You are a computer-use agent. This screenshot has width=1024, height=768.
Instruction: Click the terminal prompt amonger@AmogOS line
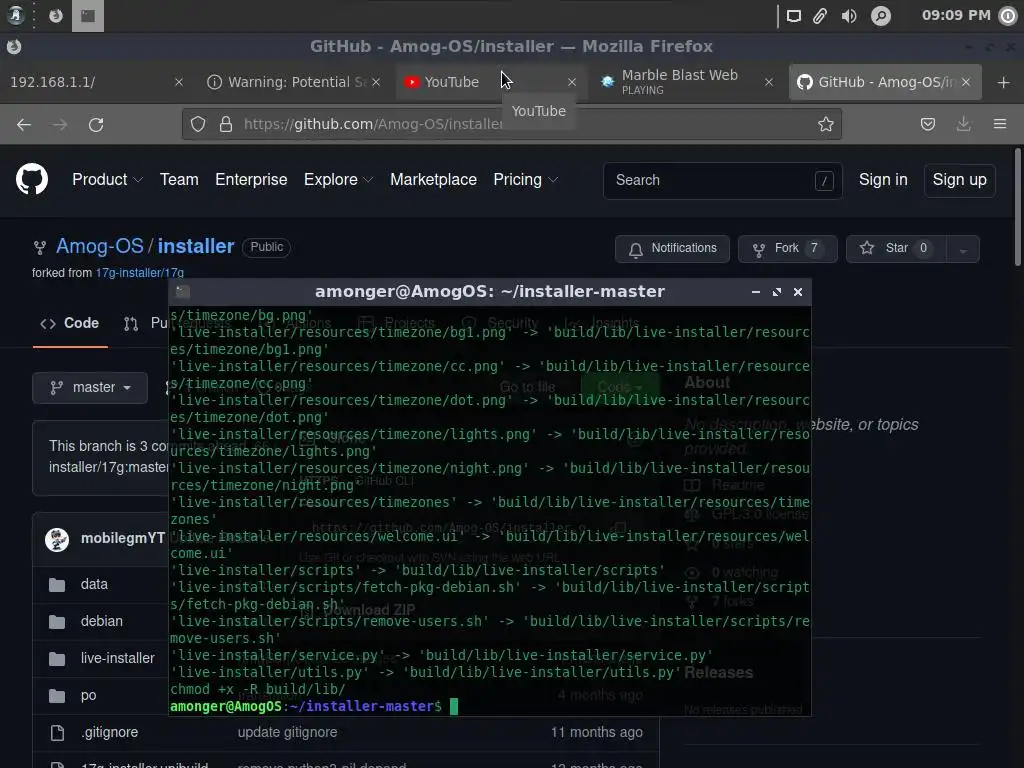(x=313, y=707)
